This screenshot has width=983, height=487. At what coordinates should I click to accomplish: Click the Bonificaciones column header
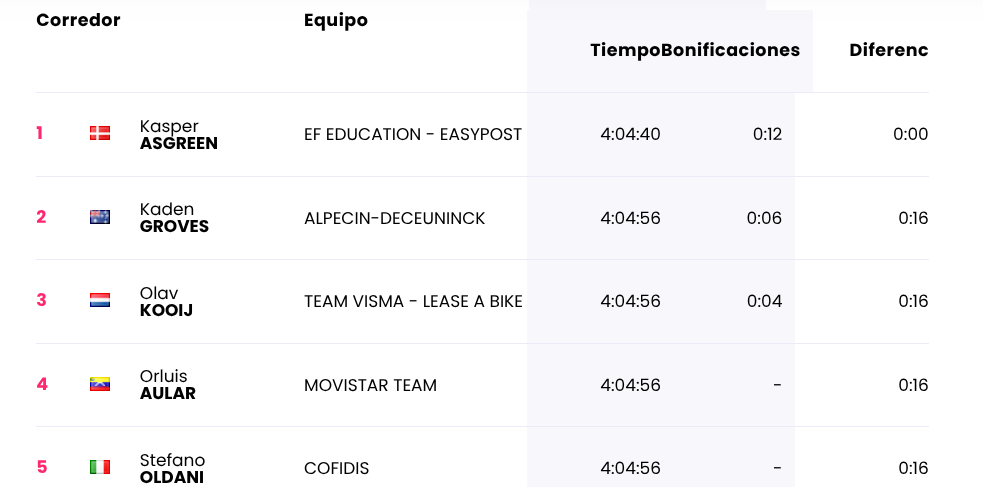[x=730, y=50]
